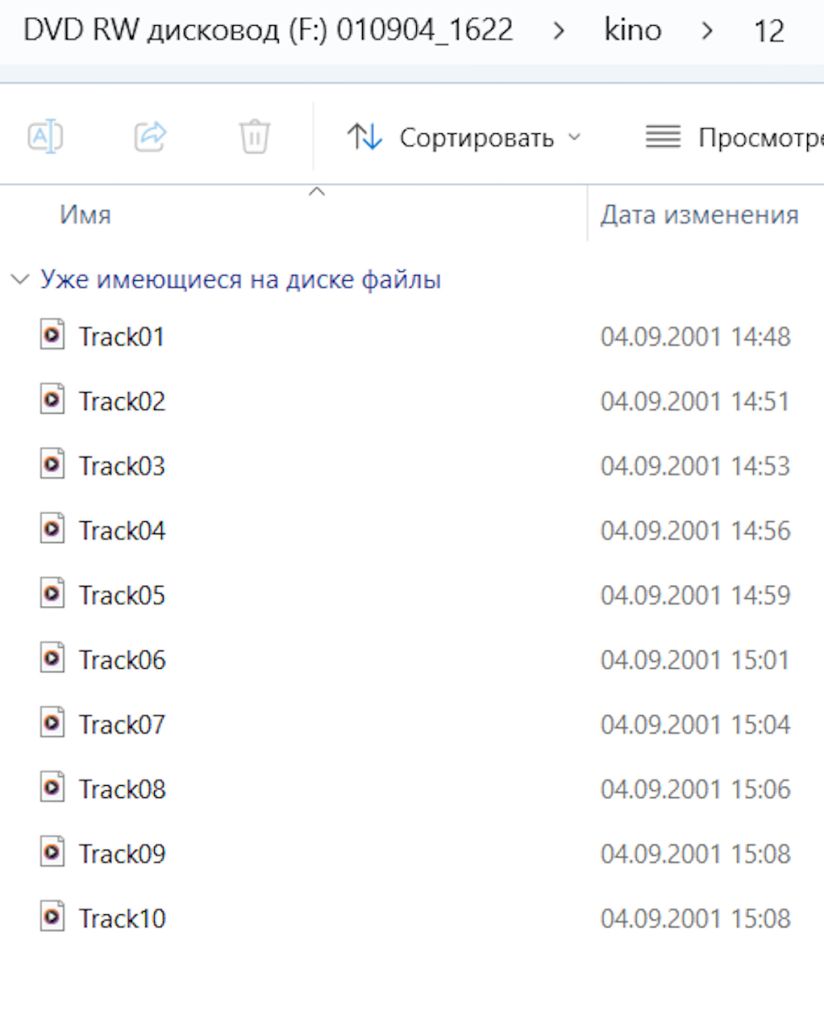Click the date 04.09.2001 14:53
The width and height of the screenshot is (824, 1024).
pos(695,466)
